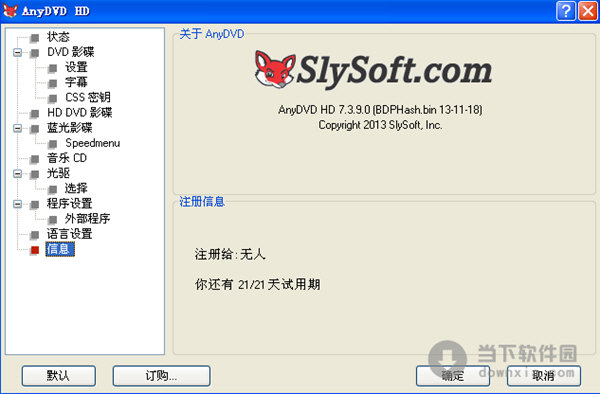Click the AnyDVD HD 7.3.9.0 version text
The height and width of the screenshot is (394, 600).
tap(380, 110)
